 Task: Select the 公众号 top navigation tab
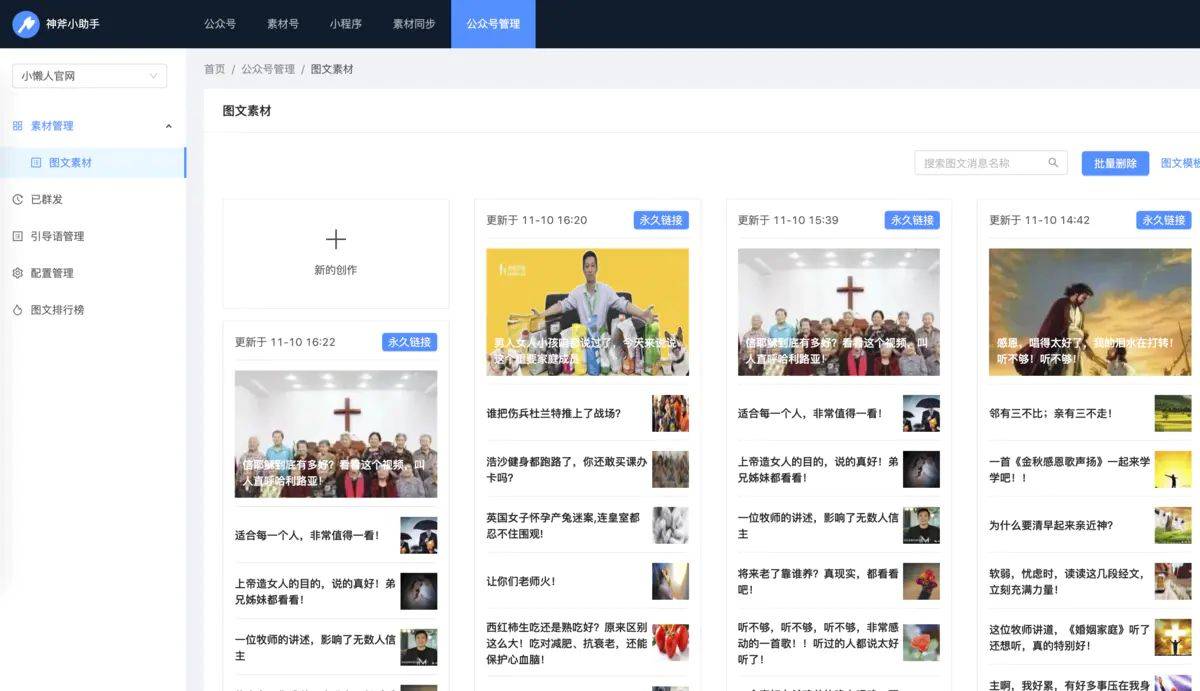click(x=220, y=24)
